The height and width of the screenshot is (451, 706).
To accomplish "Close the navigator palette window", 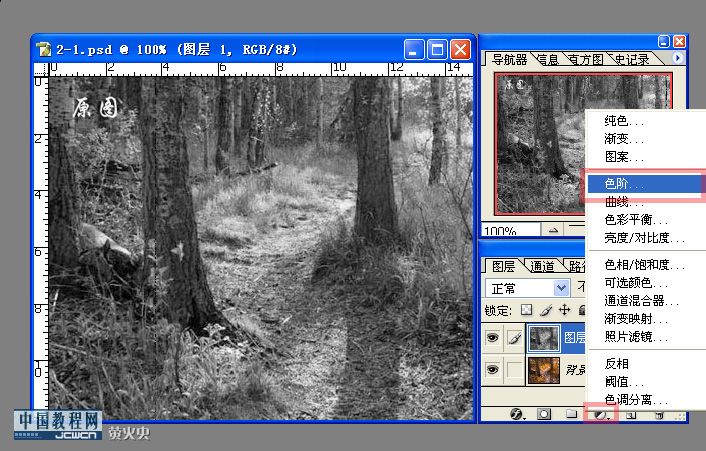I will pyautogui.click(x=679, y=41).
